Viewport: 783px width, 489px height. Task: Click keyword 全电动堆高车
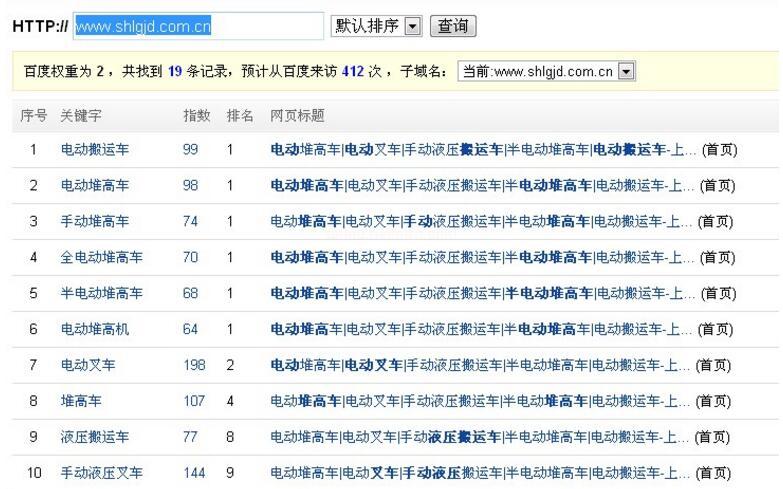pyautogui.click(x=101, y=258)
